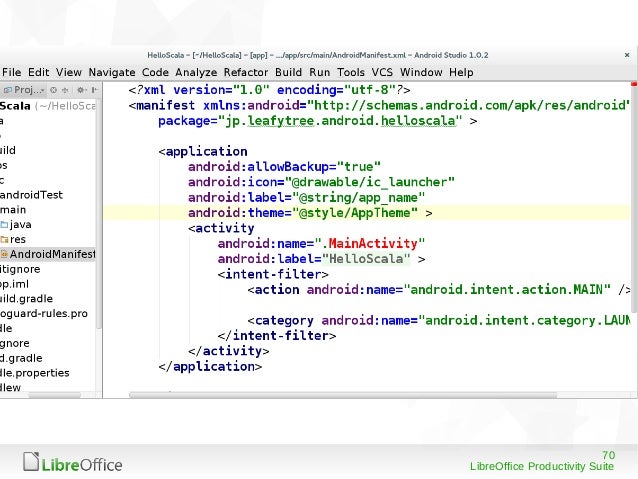
Task: Click the closing </application> tag
Action: pos(210,367)
